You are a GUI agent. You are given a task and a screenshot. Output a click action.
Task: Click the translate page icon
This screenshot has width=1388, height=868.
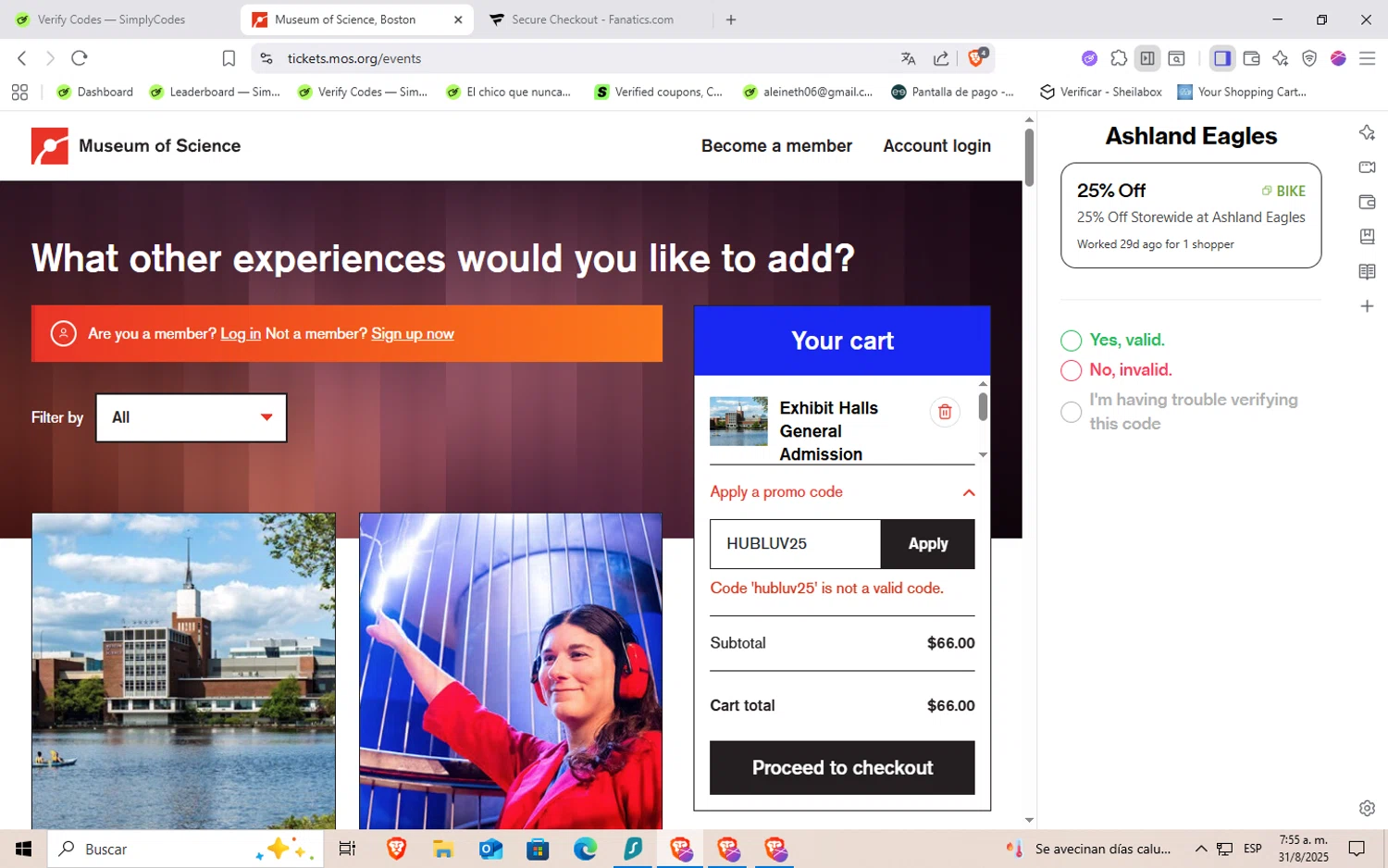click(908, 58)
